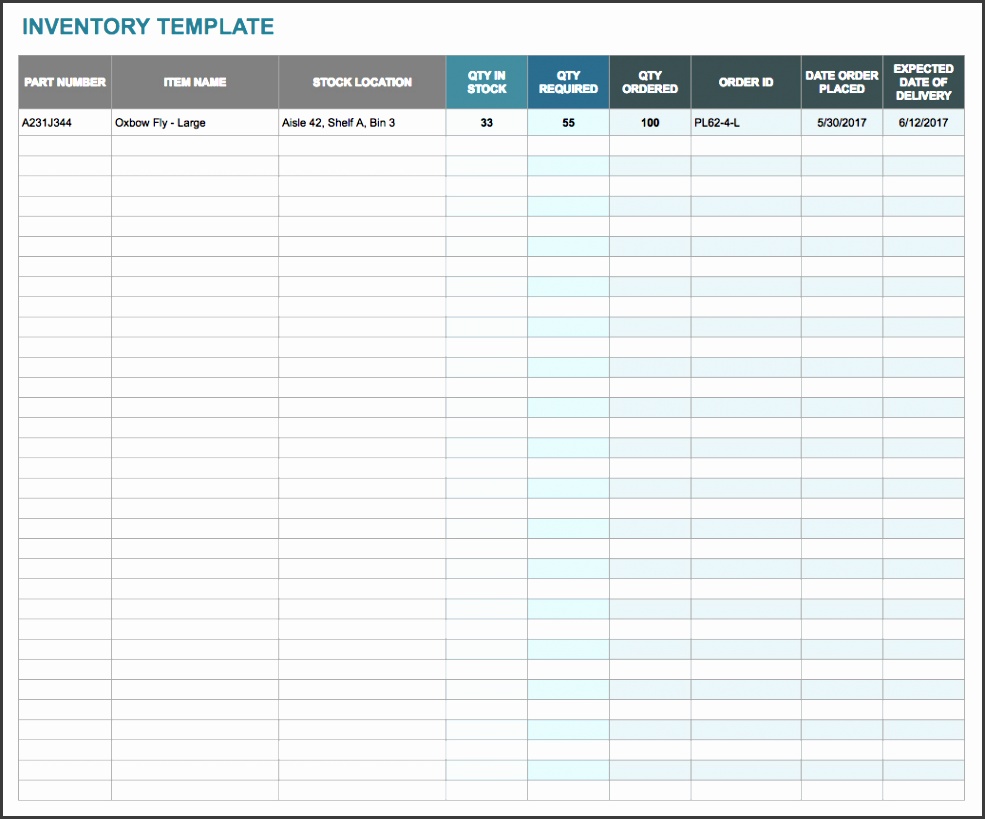
Task: Select the ITEM NAME column header
Action: (195, 82)
